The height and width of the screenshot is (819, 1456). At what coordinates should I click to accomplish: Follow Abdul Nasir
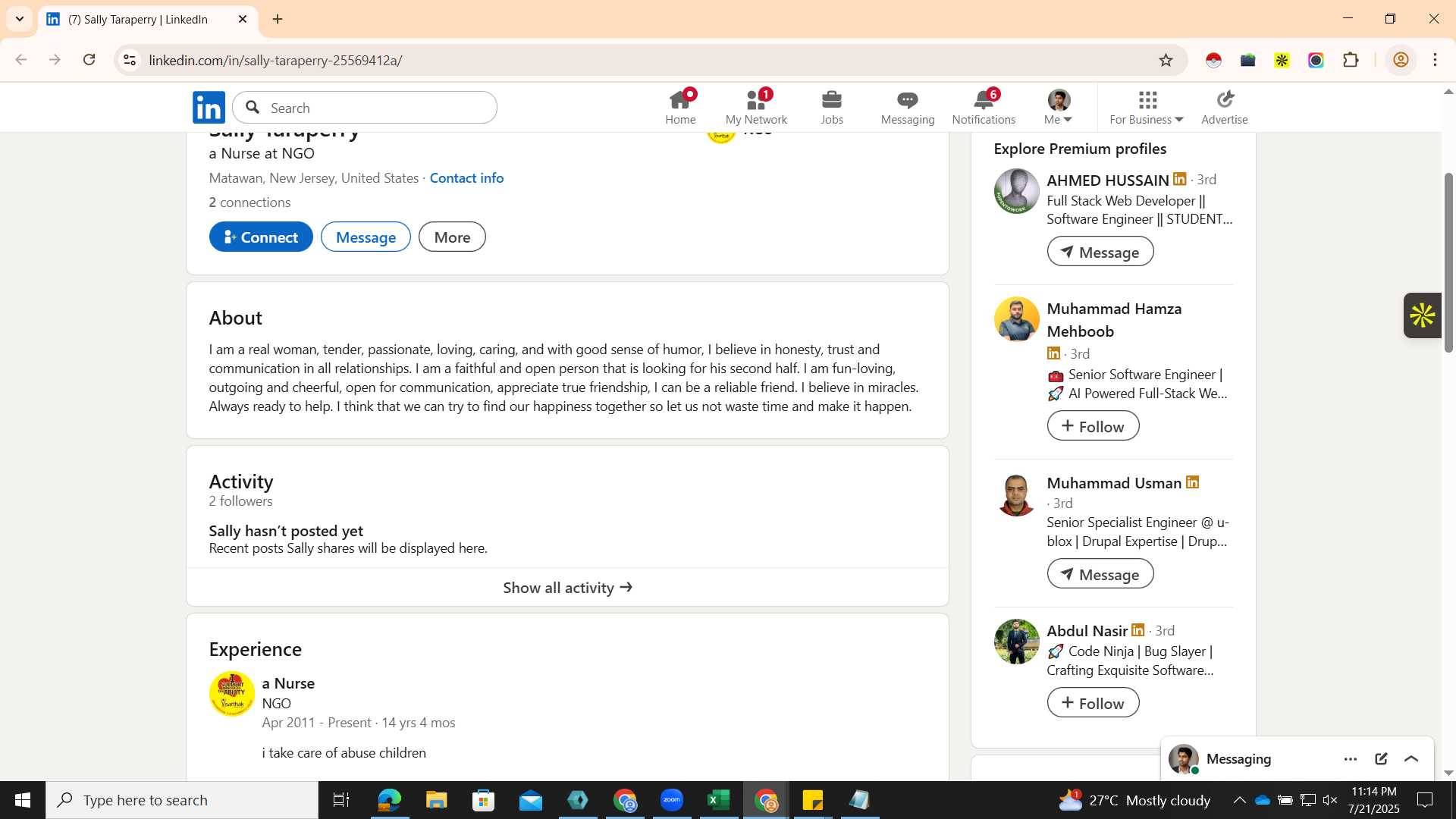click(1093, 703)
